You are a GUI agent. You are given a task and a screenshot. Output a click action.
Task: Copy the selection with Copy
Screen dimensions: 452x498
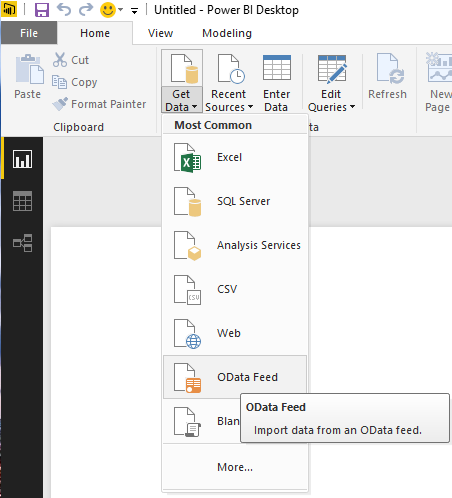75,82
